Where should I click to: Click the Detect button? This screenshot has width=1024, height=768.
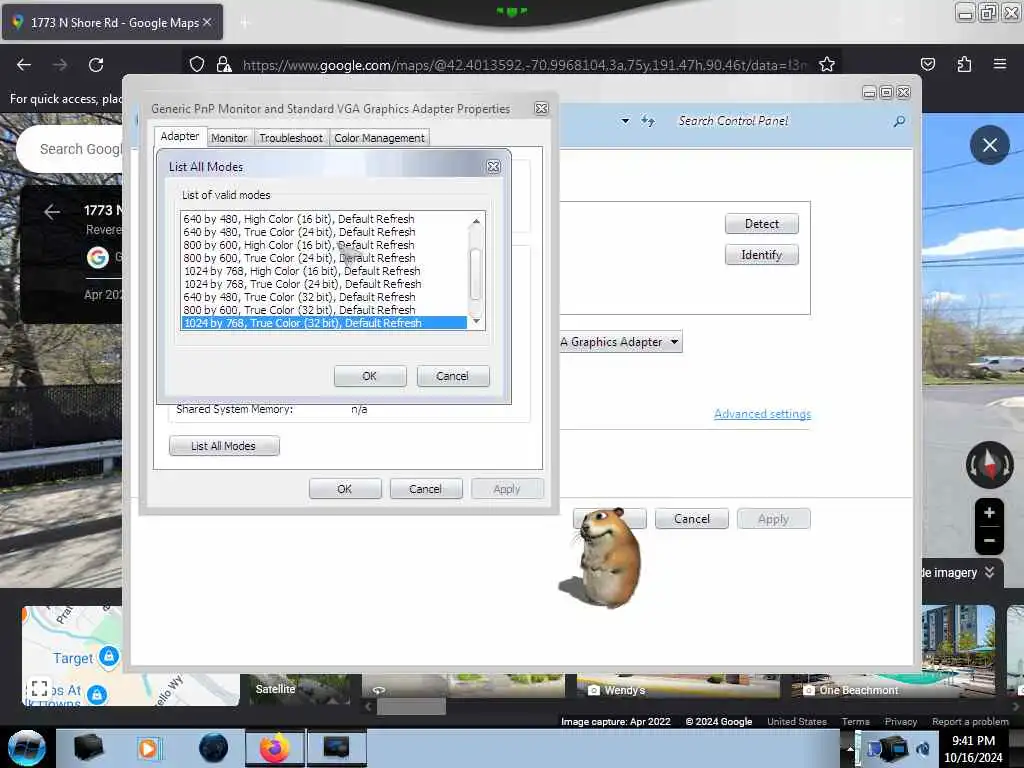click(761, 224)
